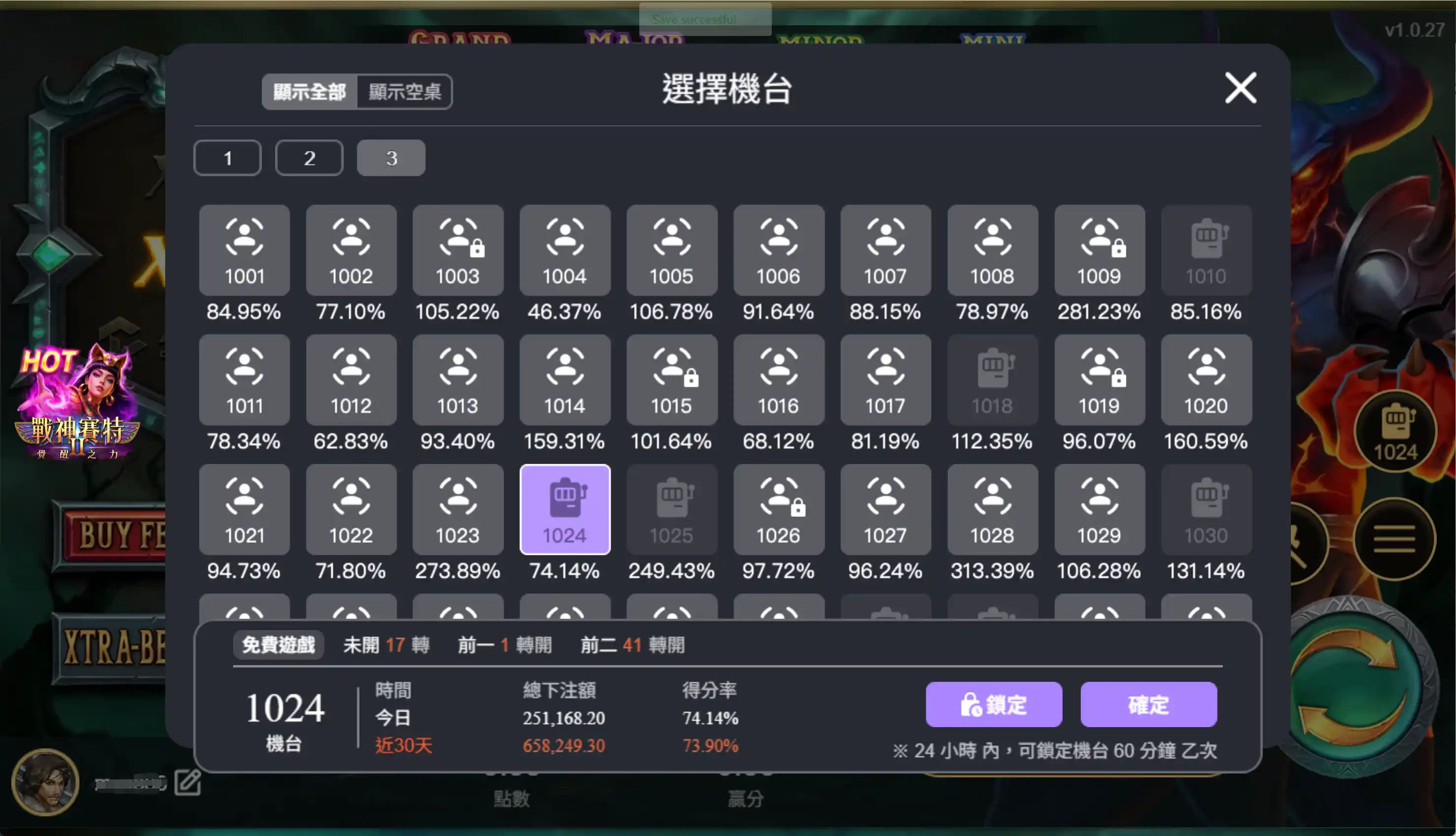Select machine 1013 tile

point(458,380)
